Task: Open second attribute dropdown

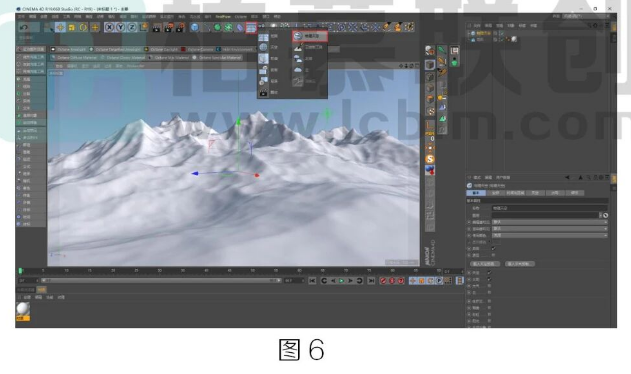Action: (x=550, y=229)
